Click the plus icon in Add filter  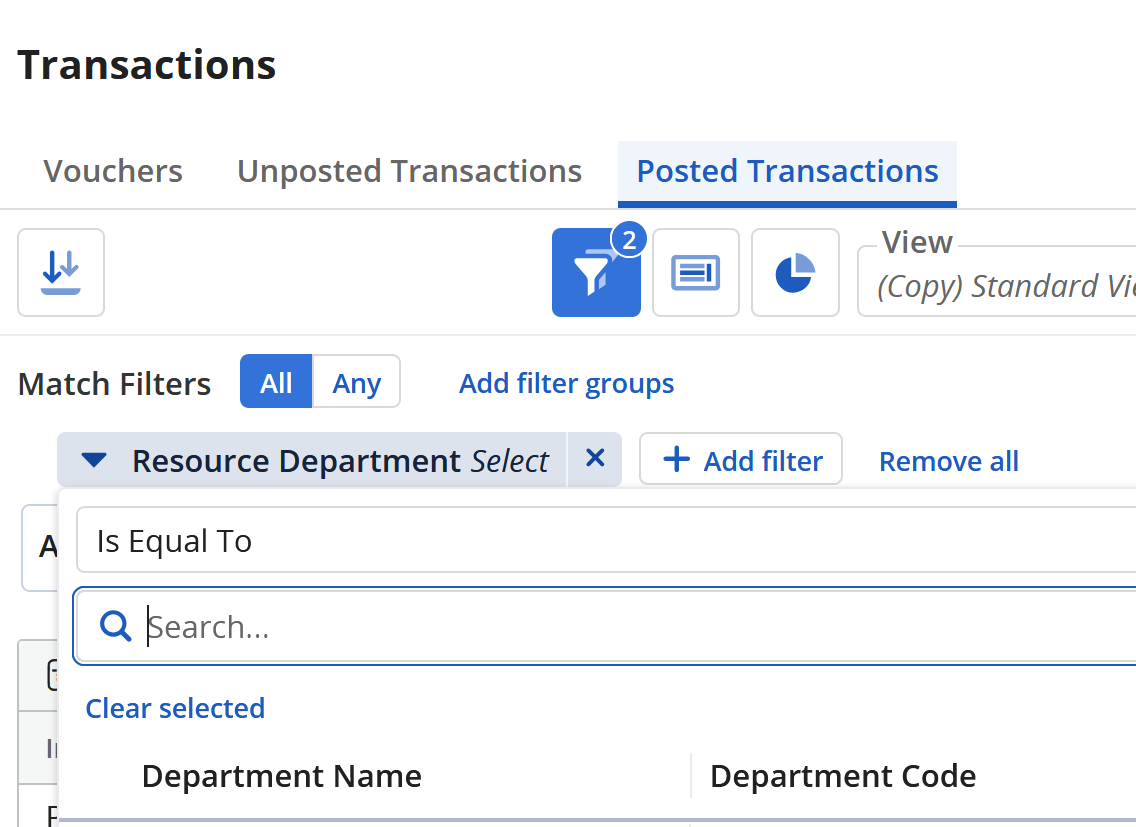tap(677, 460)
